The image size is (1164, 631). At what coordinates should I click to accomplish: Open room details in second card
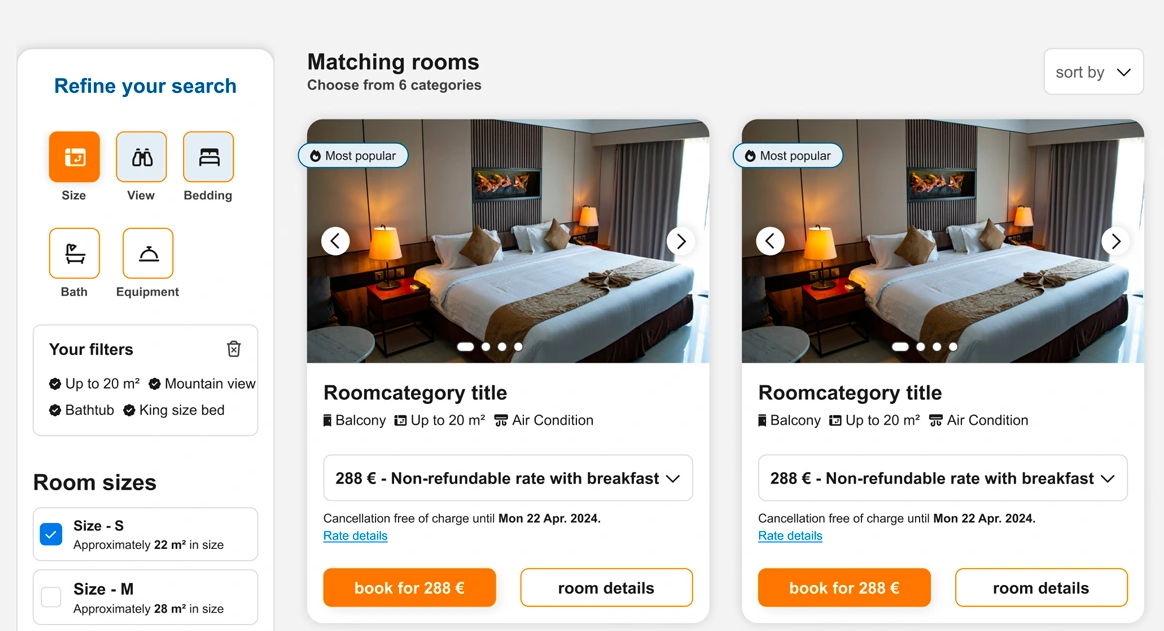pyautogui.click(x=1041, y=588)
